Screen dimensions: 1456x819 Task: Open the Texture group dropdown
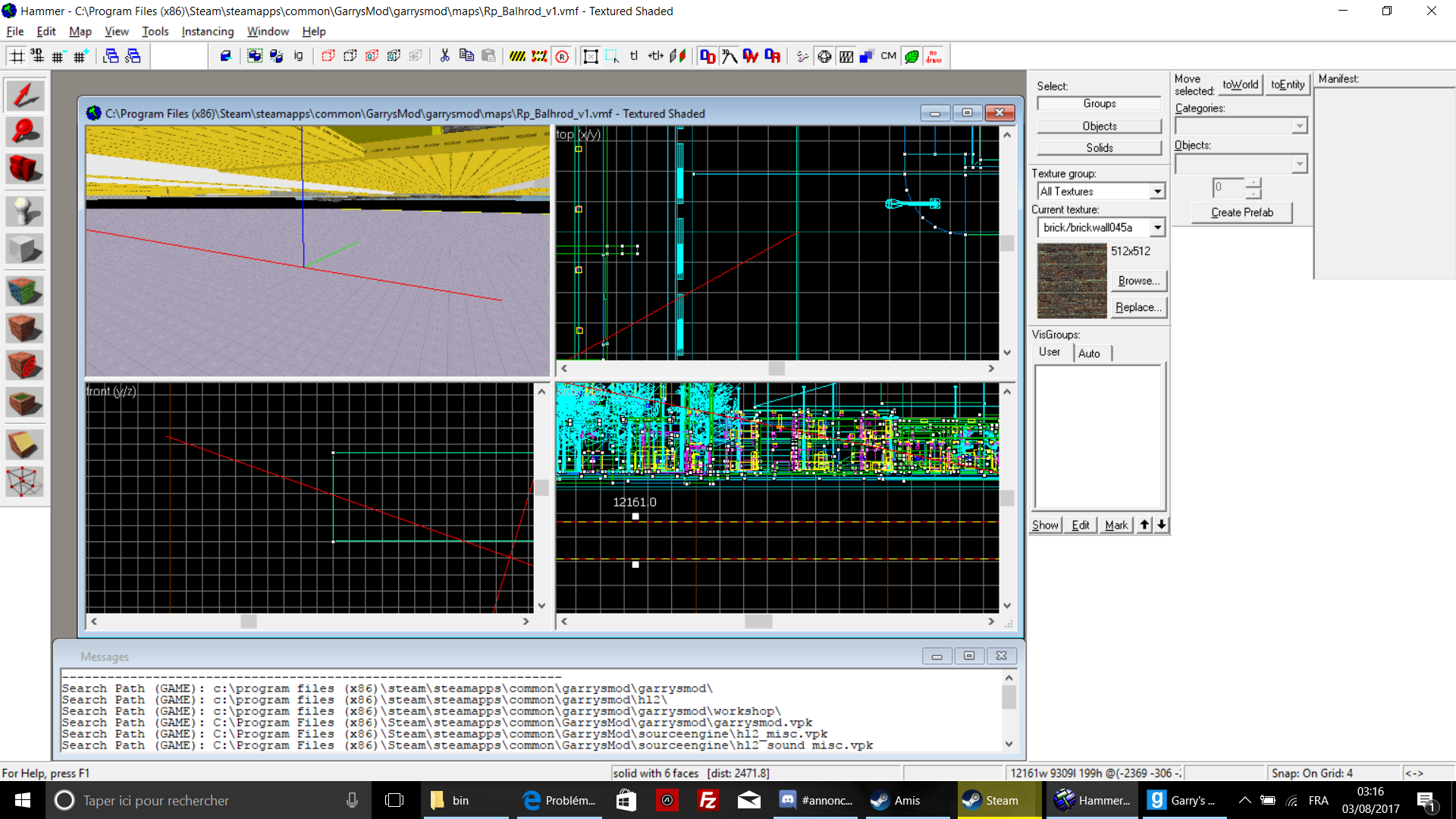[x=1157, y=192]
